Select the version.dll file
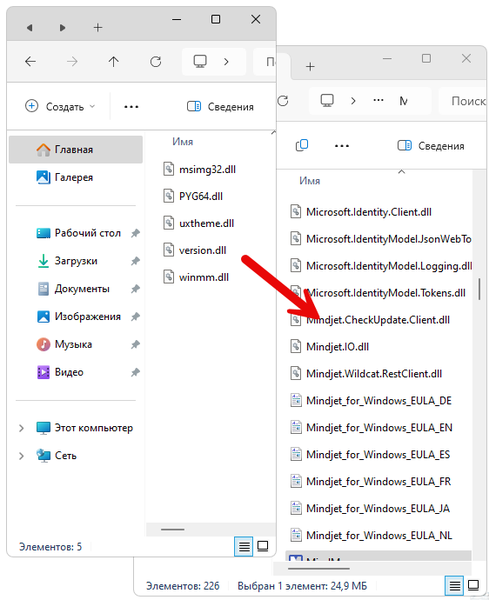Viewport: 489px width, 600px height. pyautogui.click(x=195, y=250)
